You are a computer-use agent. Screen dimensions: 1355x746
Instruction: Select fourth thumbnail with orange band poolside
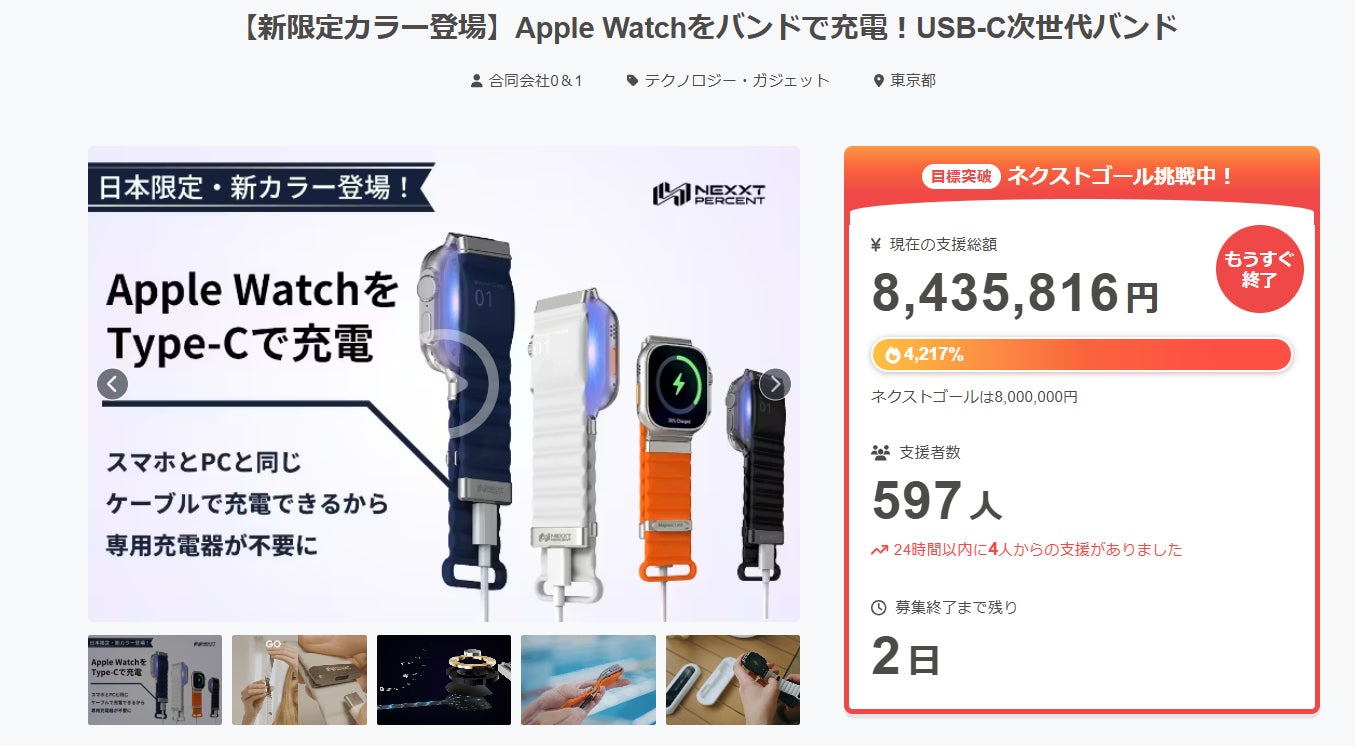pos(588,680)
